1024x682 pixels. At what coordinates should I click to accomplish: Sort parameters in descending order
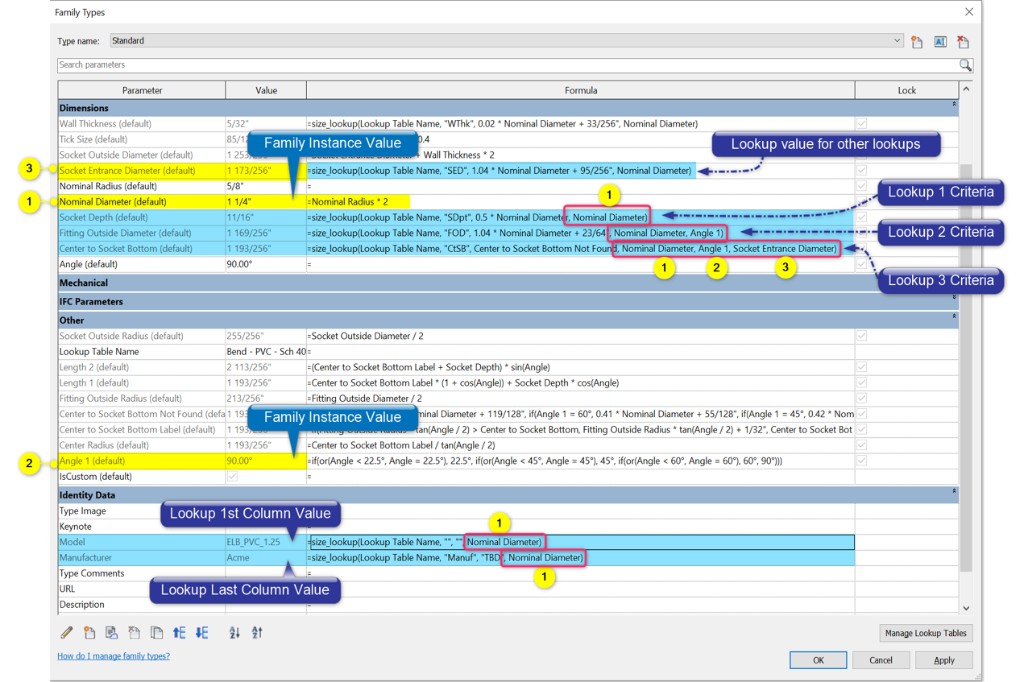[x=257, y=632]
